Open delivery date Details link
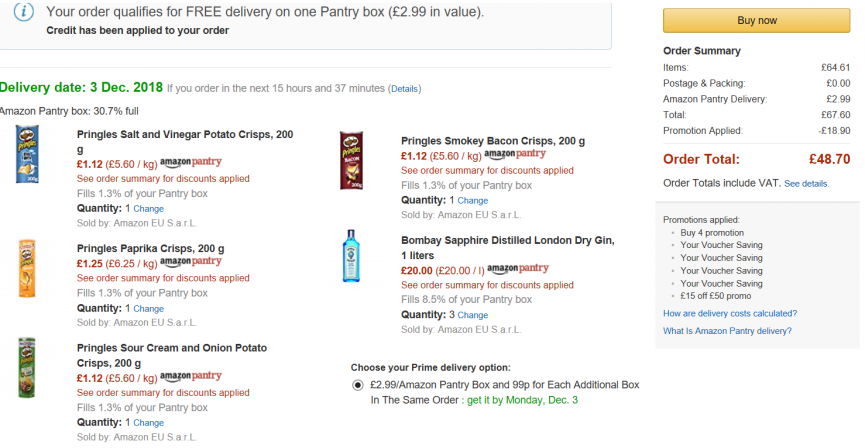The height and width of the screenshot is (448, 865). [x=405, y=89]
